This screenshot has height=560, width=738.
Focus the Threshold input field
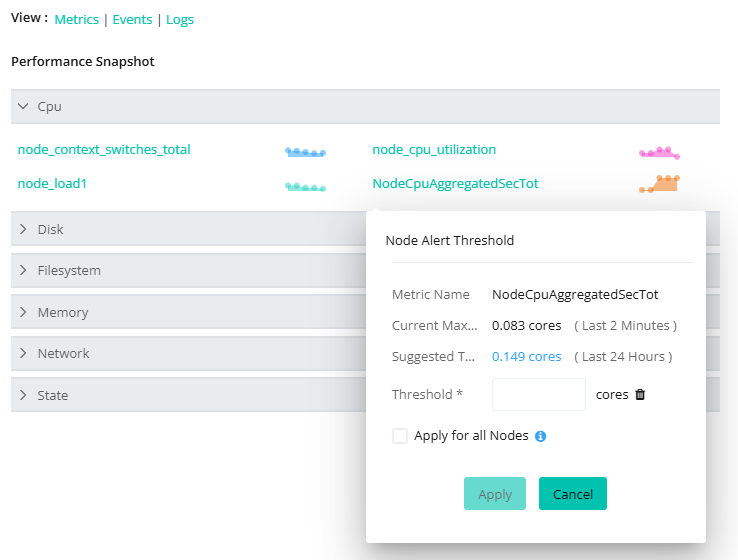click(538, 394)
